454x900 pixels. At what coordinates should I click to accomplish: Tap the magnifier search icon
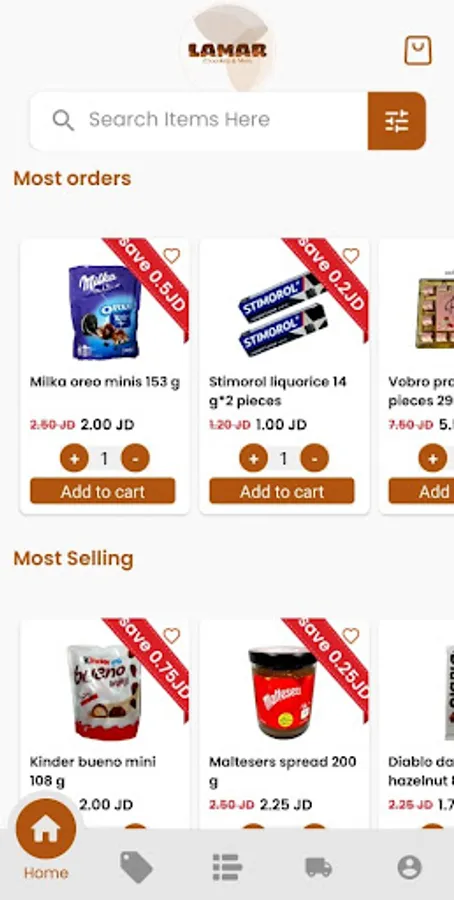click(x=63, y=120)
